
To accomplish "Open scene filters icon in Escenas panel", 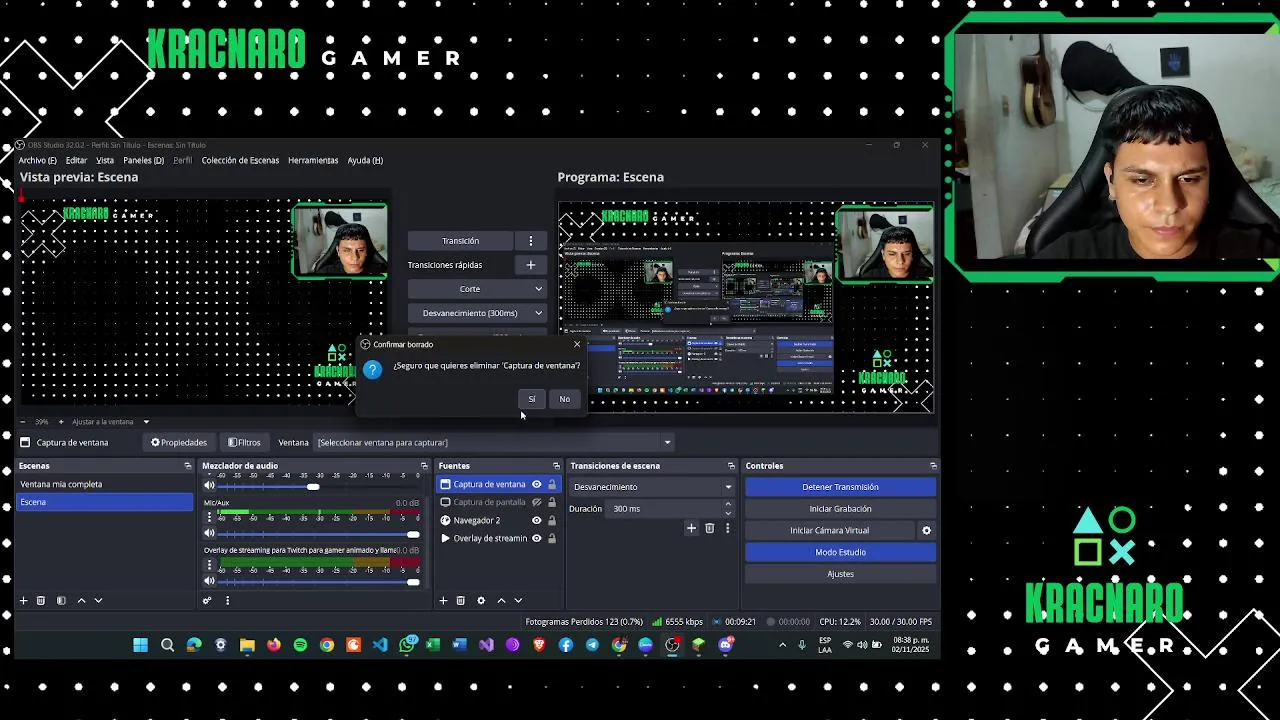I will (x=61, y=600).
